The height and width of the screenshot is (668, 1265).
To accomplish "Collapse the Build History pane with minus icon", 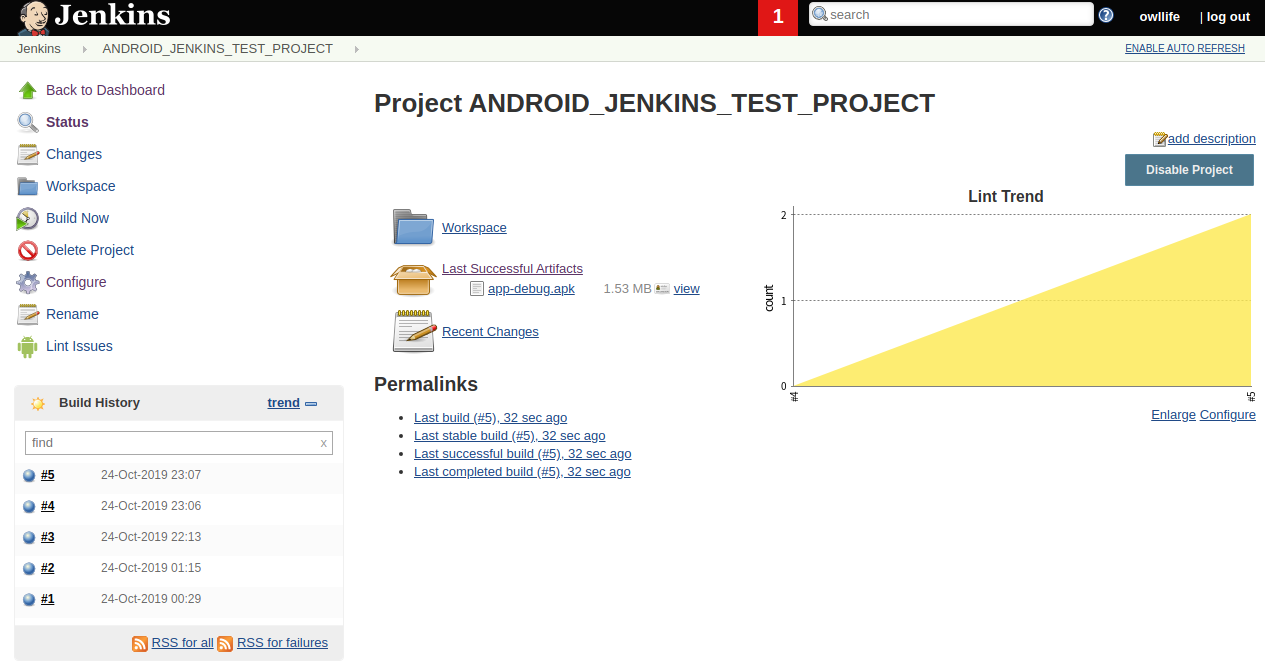I will 311,404.
